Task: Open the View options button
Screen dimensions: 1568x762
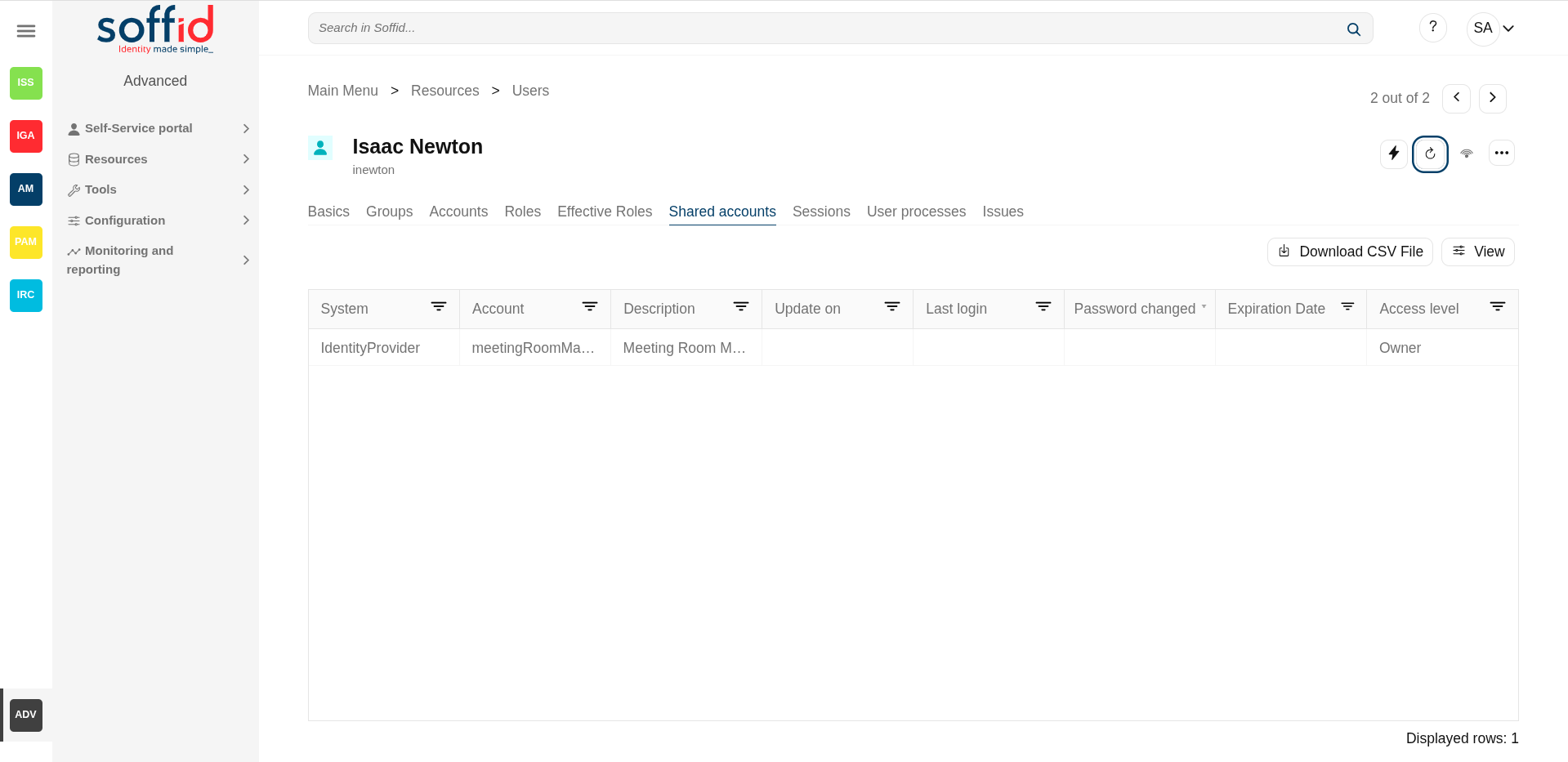Action: (1478, 252)
